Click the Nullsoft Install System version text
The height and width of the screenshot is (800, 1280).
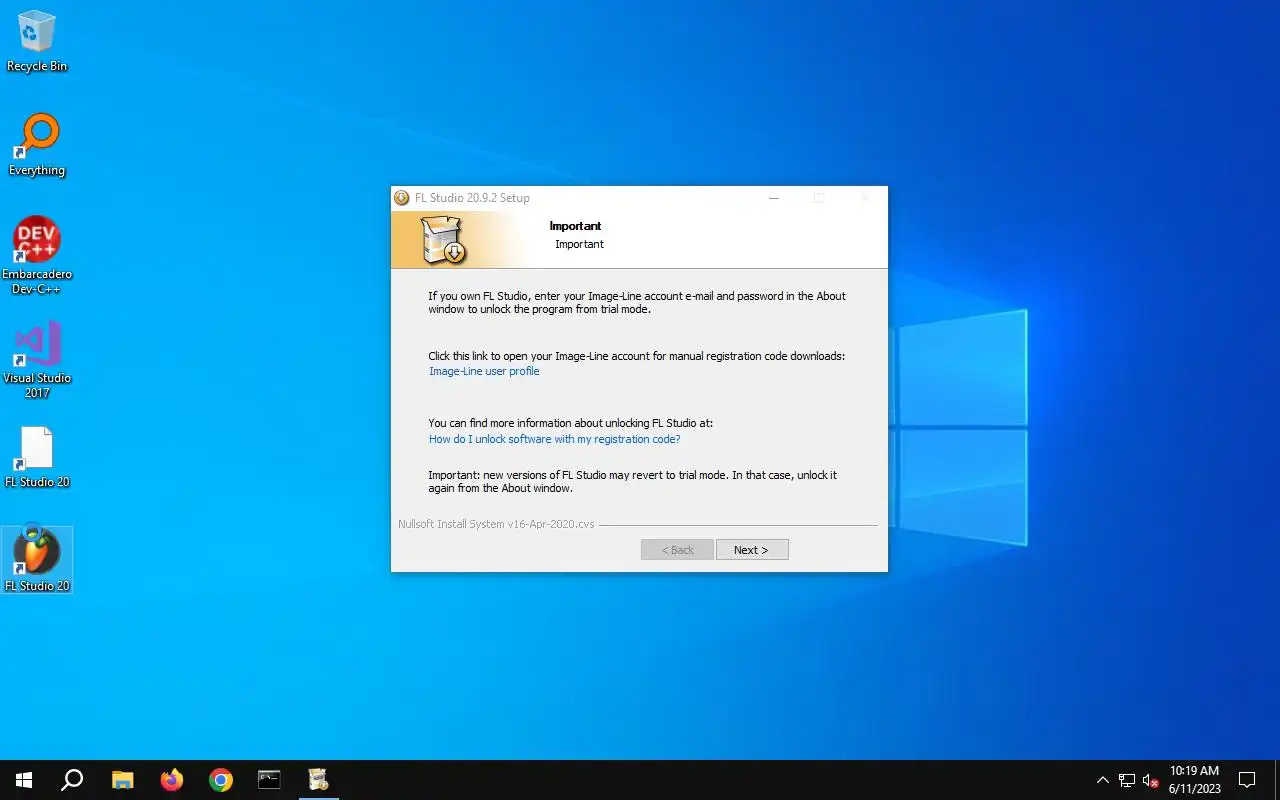pos(496,524)
